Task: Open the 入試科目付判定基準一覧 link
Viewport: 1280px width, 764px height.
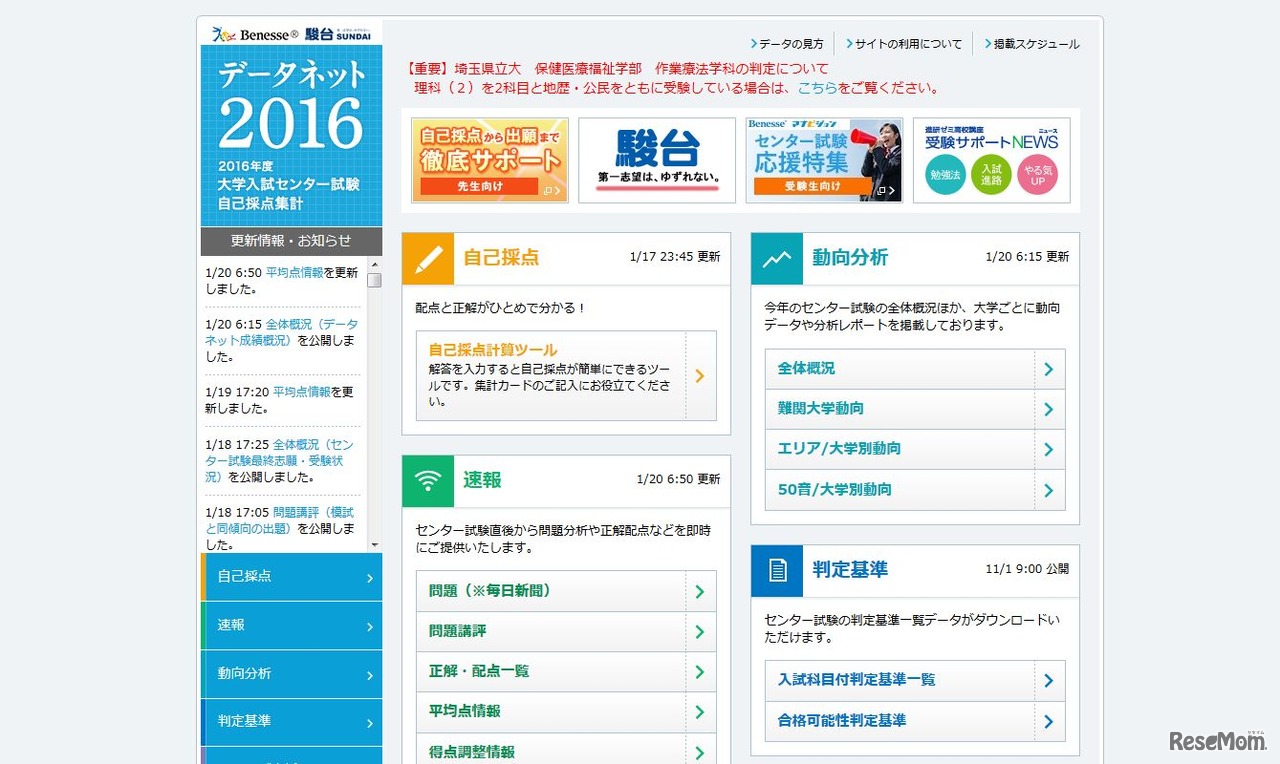Action: pyautogui.click(x=857, y=680)
